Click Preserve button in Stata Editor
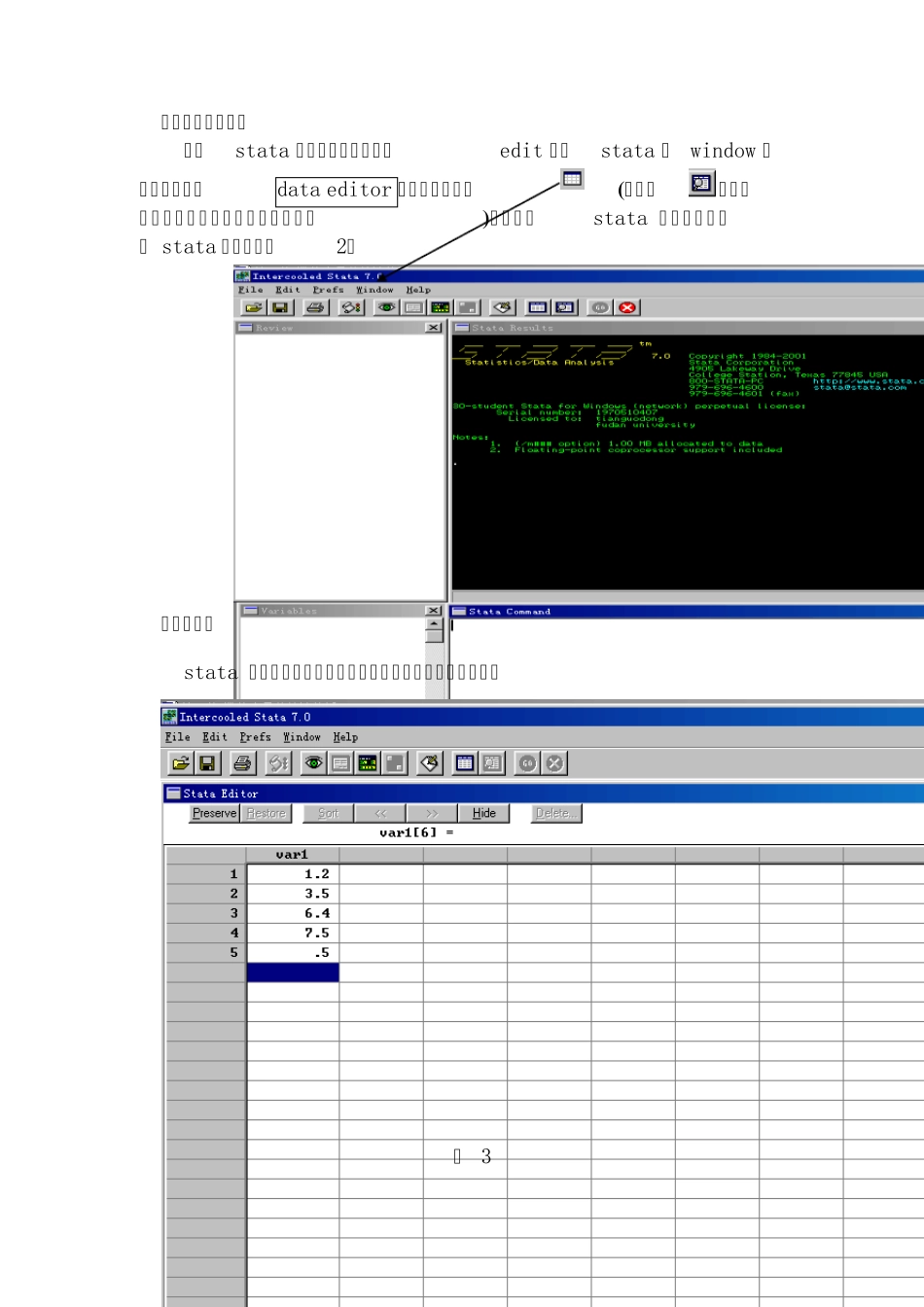 [x=214, y=814]
